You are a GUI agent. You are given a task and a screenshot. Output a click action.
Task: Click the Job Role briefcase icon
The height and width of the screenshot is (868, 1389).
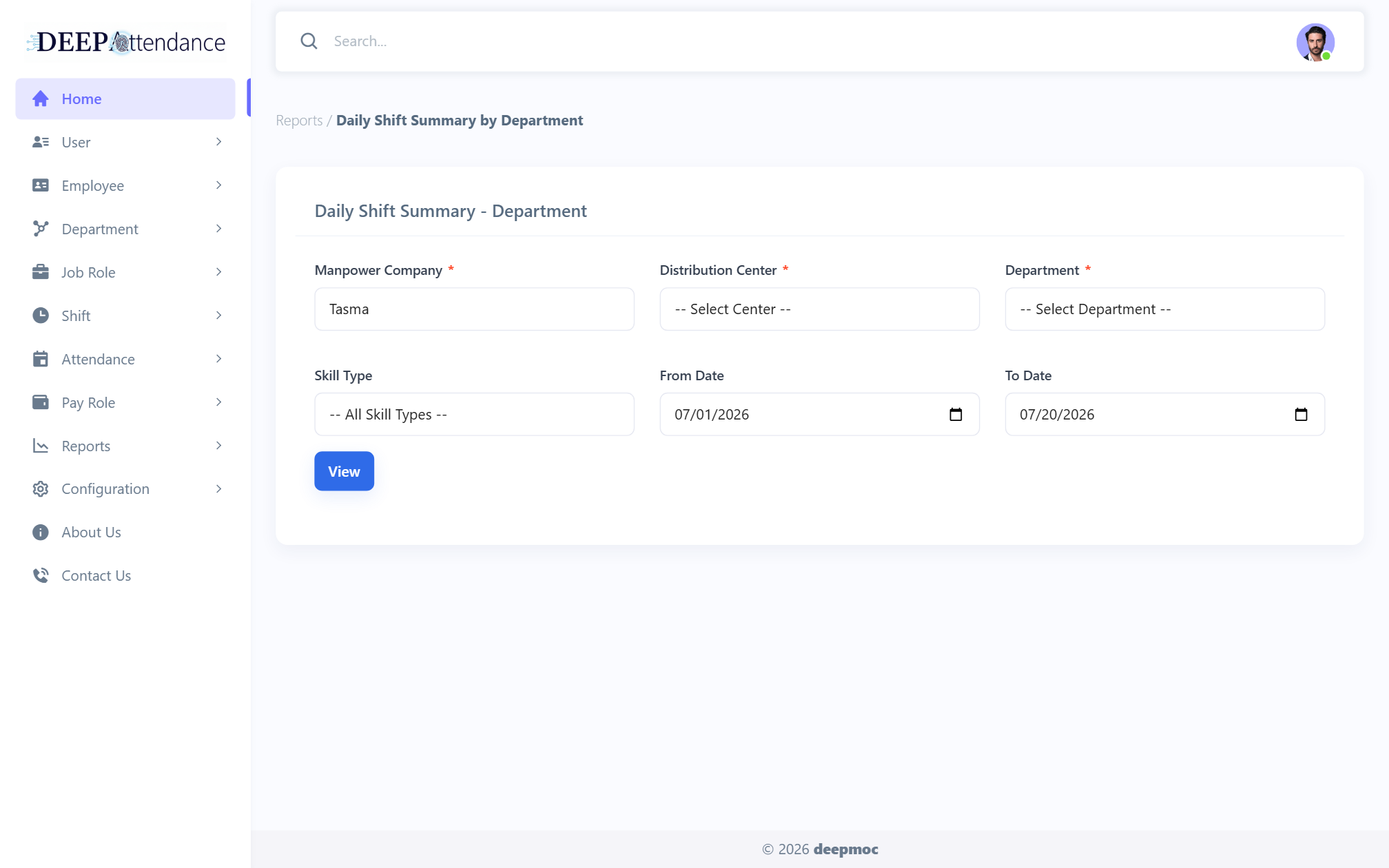click(41, 272)
